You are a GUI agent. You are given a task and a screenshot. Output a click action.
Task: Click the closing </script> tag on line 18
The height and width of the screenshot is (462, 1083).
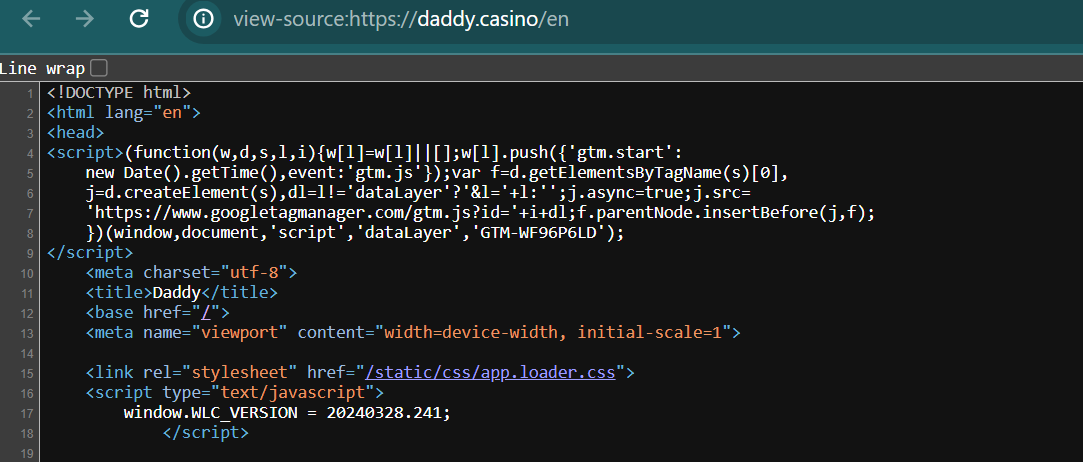click(206, 433)
